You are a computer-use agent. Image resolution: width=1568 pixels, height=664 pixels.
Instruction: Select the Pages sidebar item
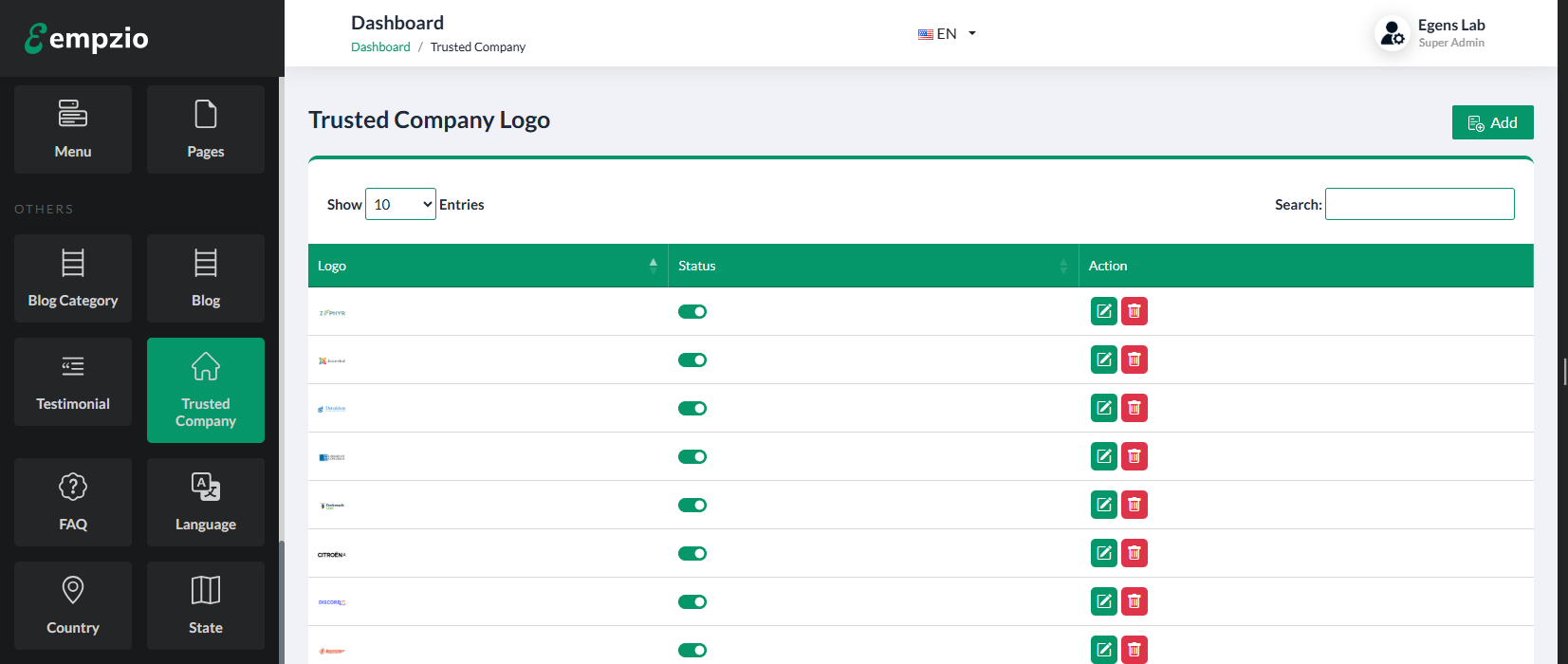pyautogui.click(x=206, y=129)
